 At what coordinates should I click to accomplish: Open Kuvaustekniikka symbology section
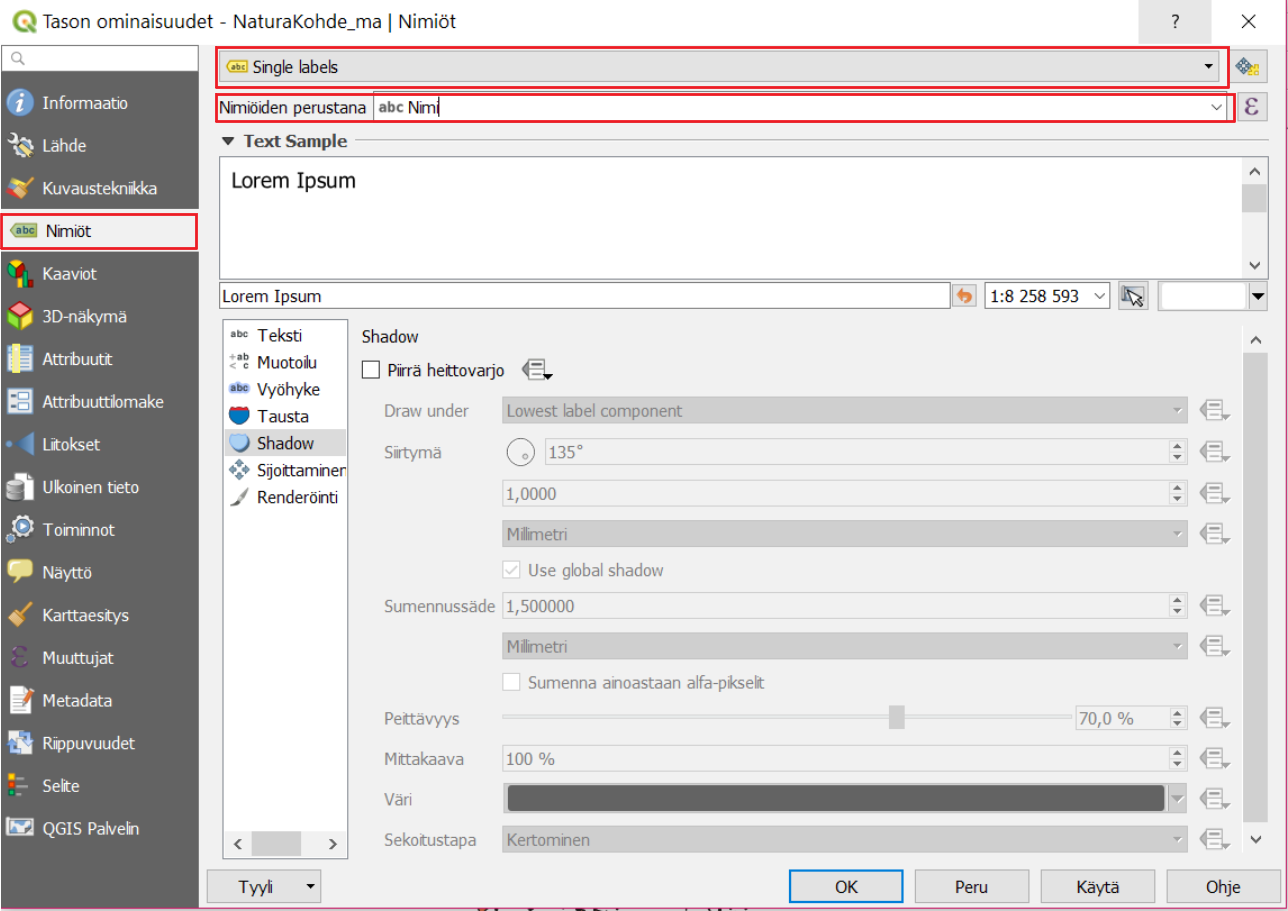pos(99,188)
